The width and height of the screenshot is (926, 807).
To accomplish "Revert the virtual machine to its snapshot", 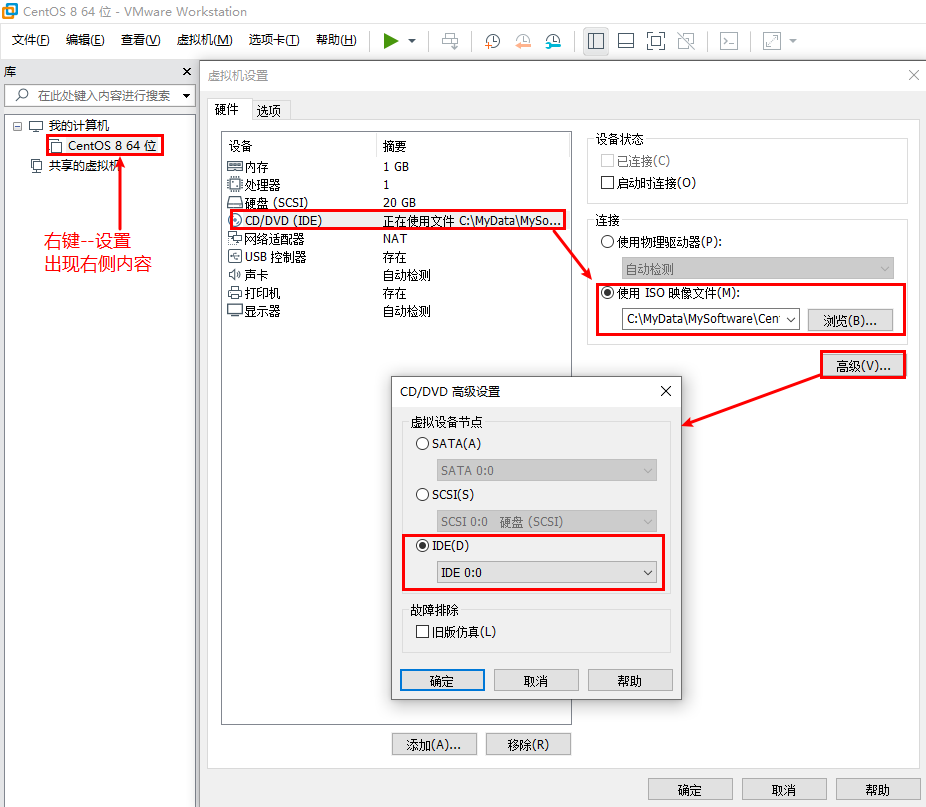I will pyautogui.click(x=521, y=41).
